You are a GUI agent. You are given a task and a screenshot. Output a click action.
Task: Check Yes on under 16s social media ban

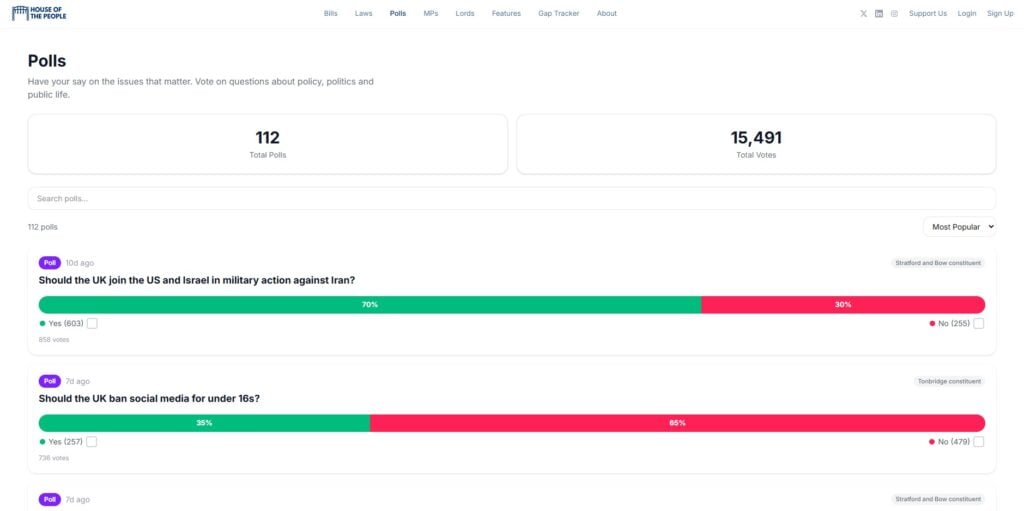pyautogui.click(x=92, y=442)
